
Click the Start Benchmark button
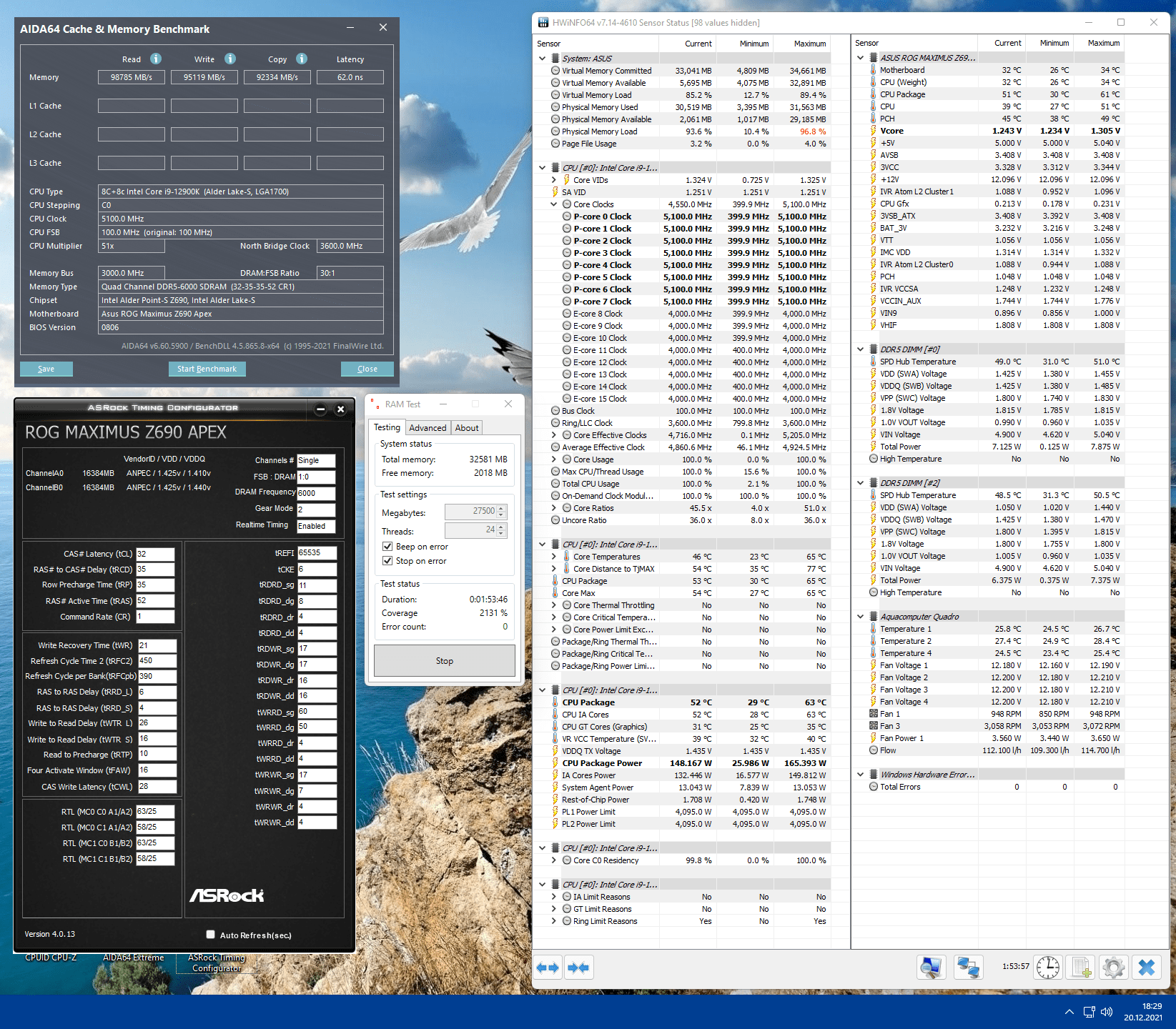207,369
